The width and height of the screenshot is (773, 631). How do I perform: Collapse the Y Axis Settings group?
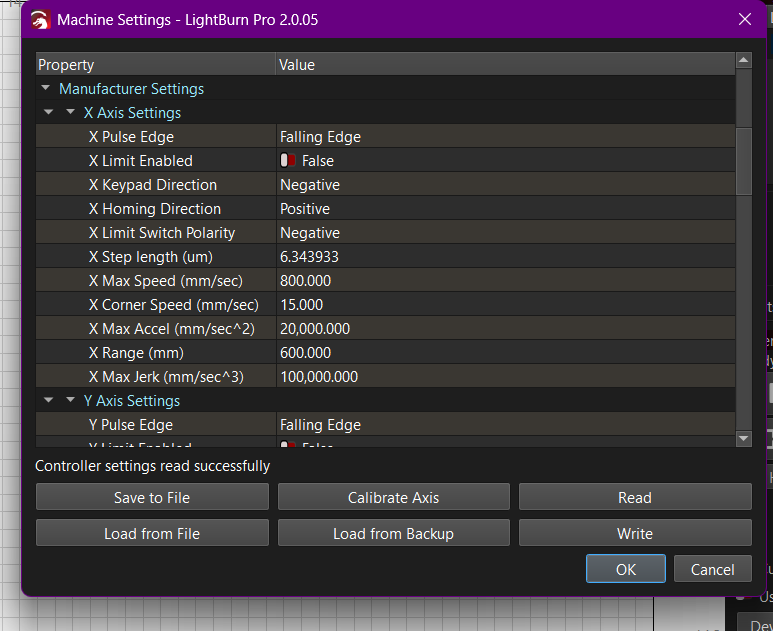70,401
